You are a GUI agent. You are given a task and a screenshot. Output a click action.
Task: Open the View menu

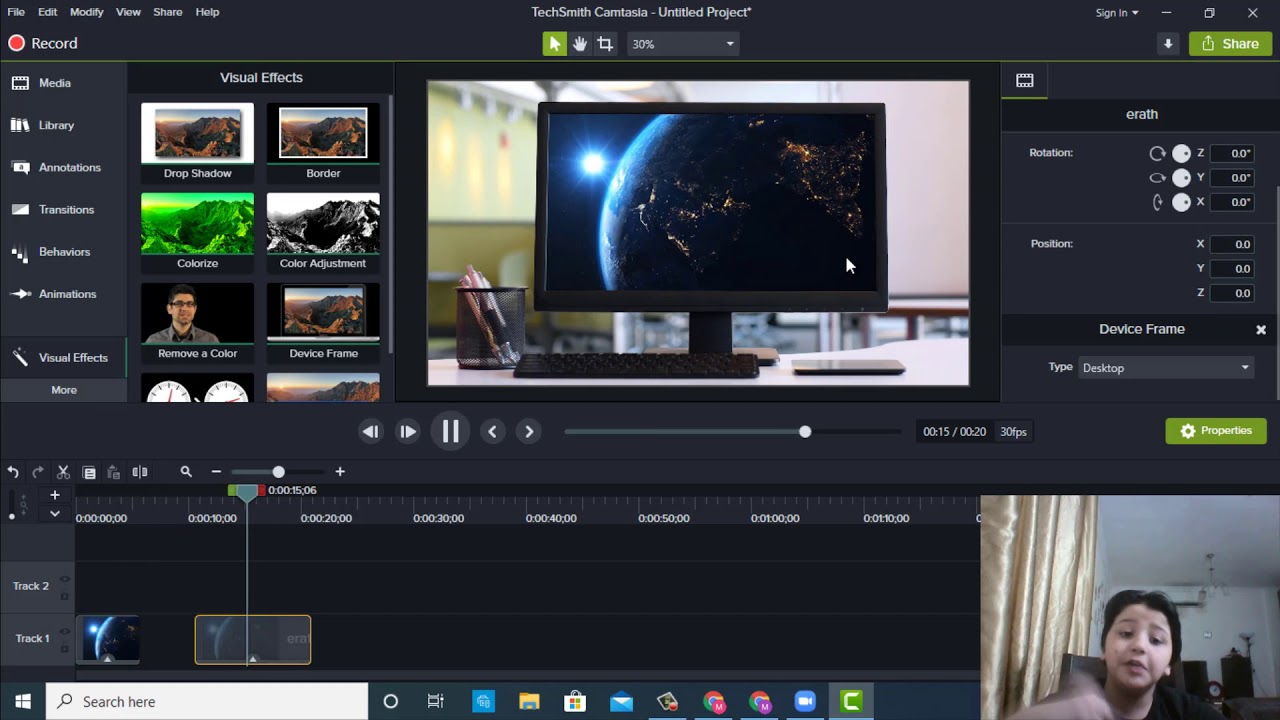pos(128,12)
